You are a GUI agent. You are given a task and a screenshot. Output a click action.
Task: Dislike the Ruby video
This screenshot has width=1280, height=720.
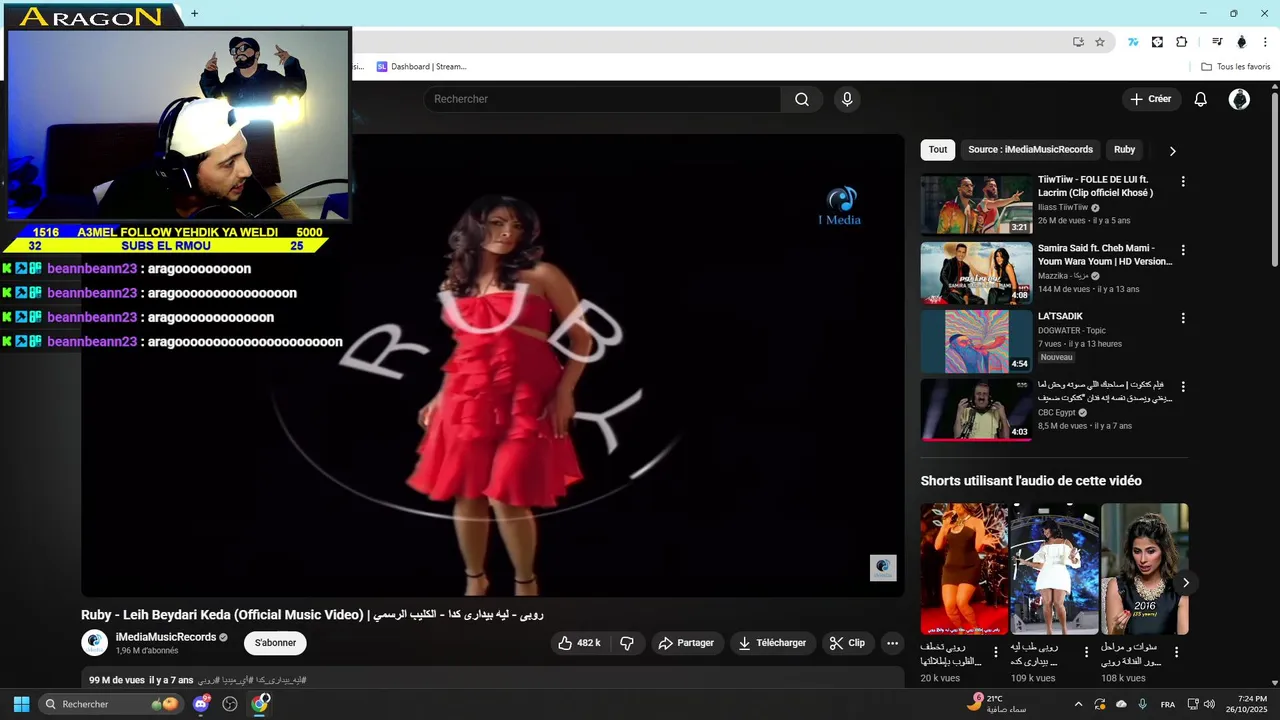click(x=627, y=643)
